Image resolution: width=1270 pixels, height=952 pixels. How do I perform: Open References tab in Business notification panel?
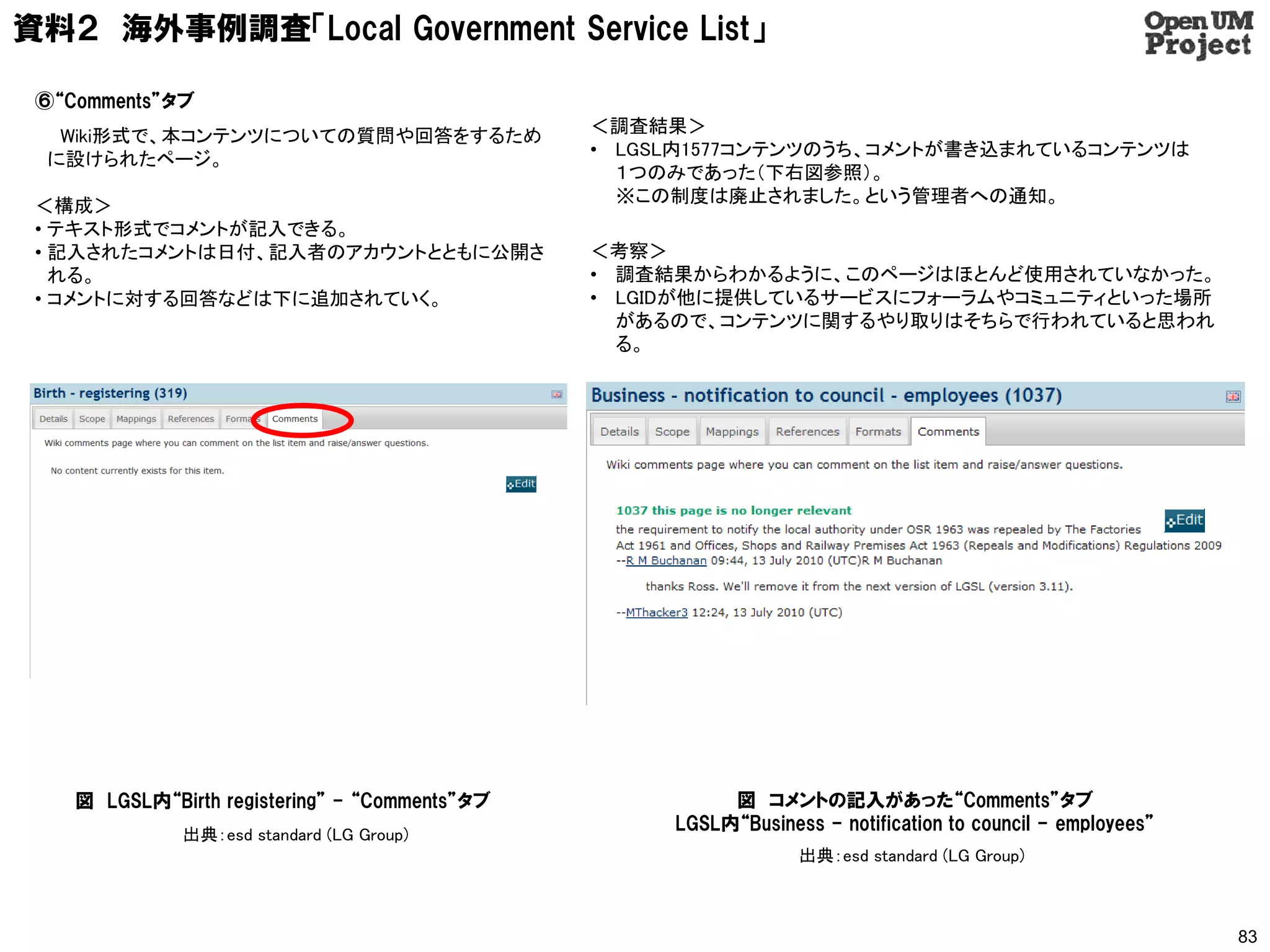click(x=807, y=431)
